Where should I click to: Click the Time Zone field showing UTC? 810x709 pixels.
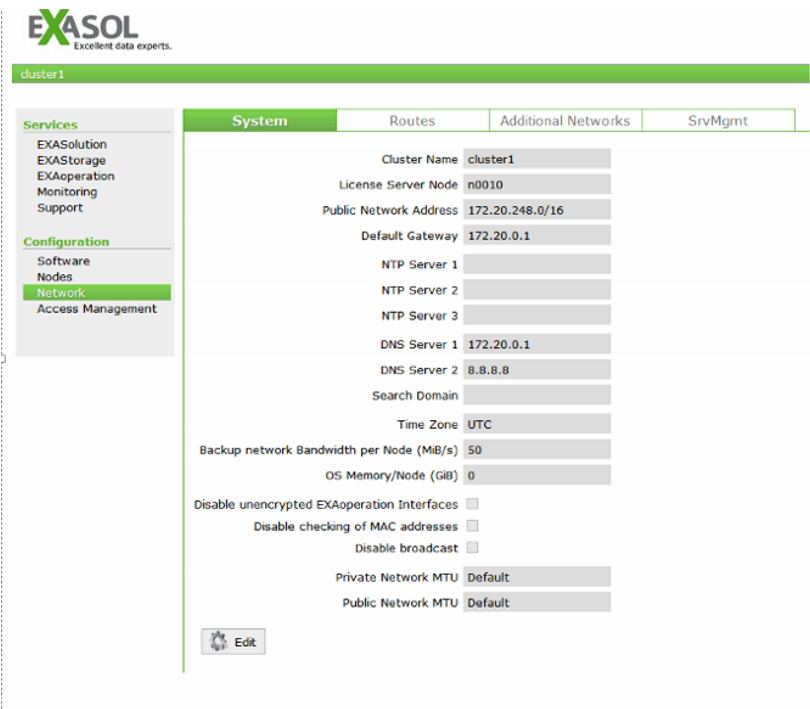(537, 424)
